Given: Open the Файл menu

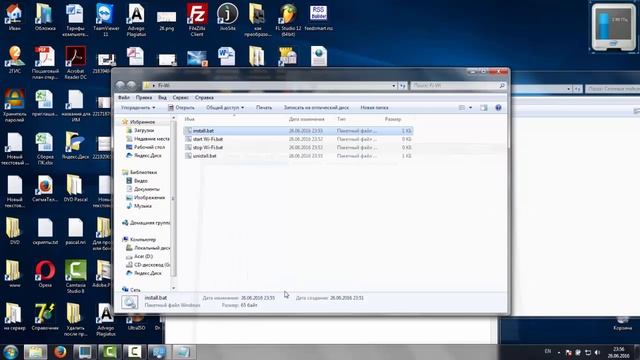Looking at the screenshot, I should tap(124, 98).
